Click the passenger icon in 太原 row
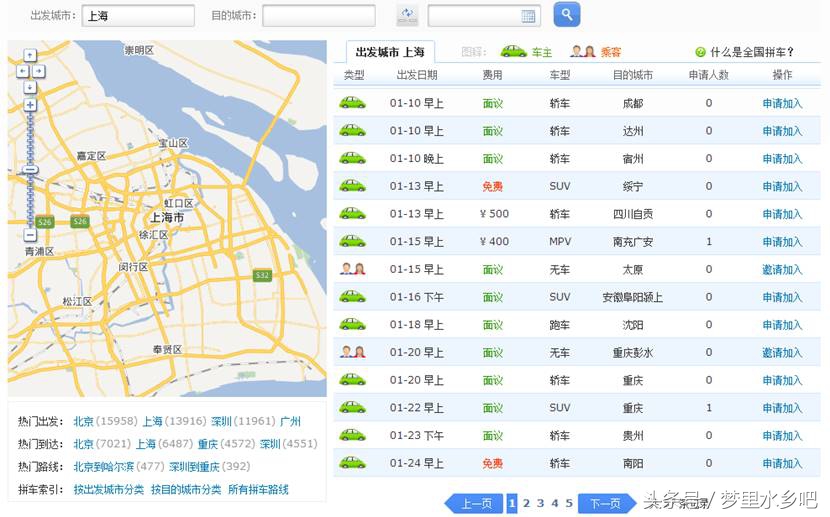 pyautogui.click(x=353, y=269)
